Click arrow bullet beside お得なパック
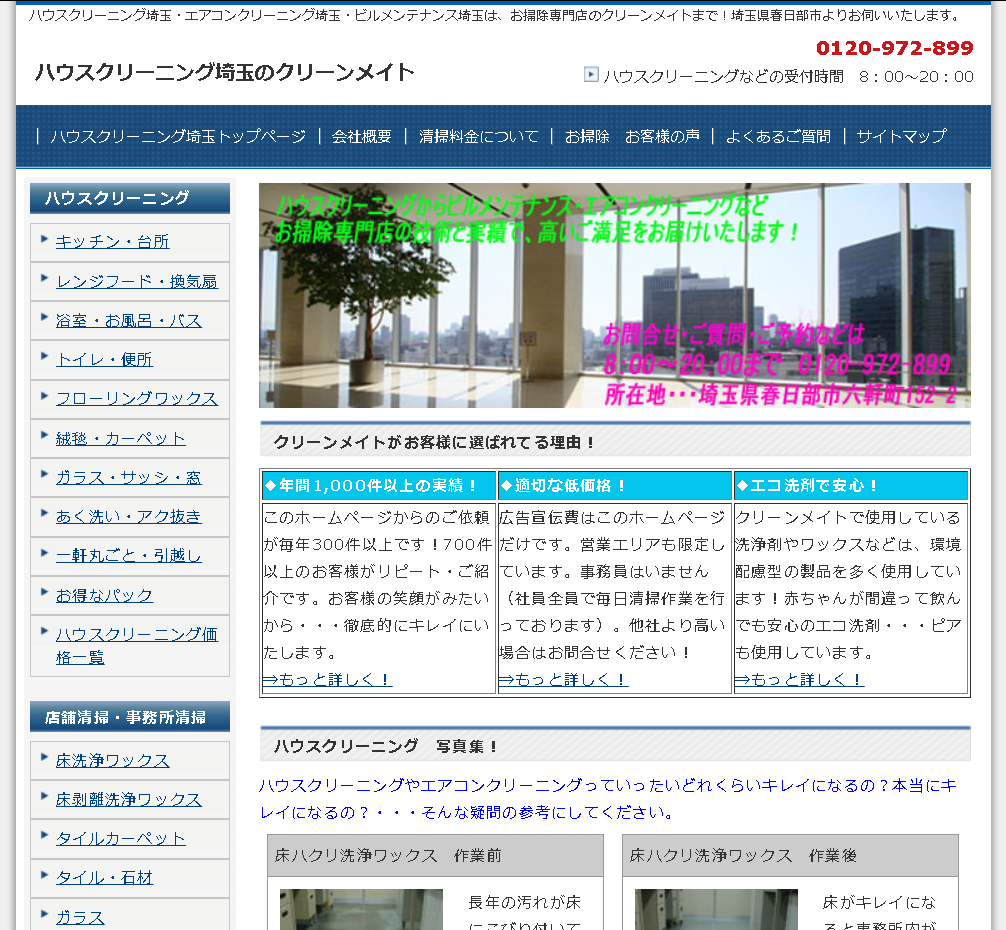1006x930 pixels. [x=44, y=593]
